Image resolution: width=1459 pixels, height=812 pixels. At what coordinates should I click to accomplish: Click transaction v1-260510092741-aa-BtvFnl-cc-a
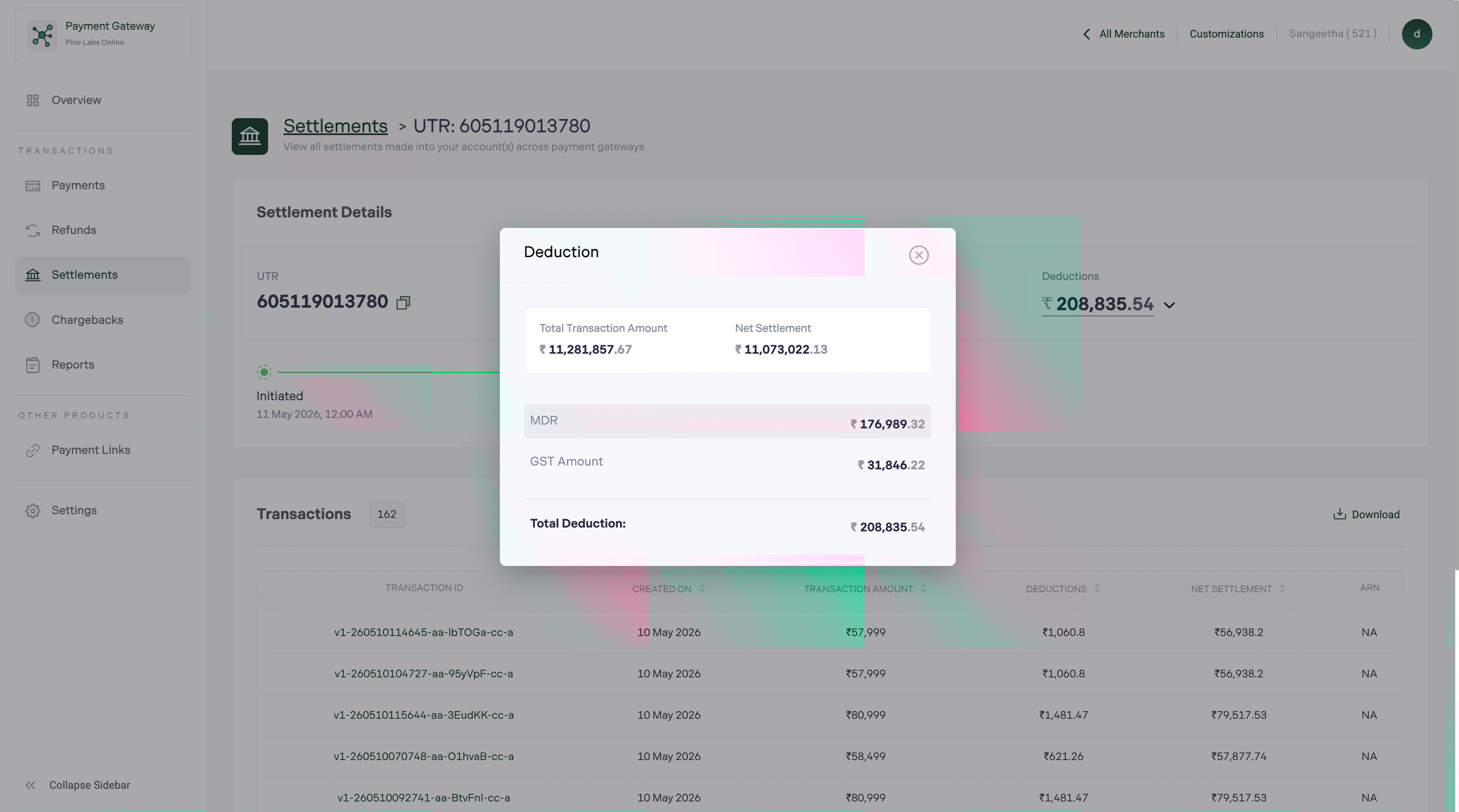coord(424,798)
